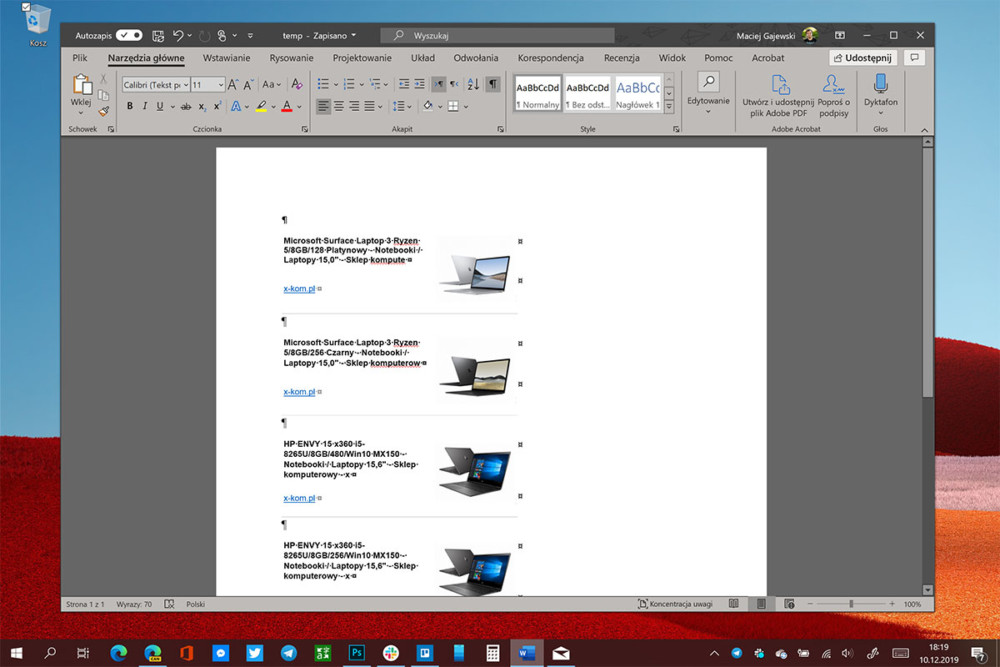
Task: Save the document with the save icon
Action: (x=158, y=36)
